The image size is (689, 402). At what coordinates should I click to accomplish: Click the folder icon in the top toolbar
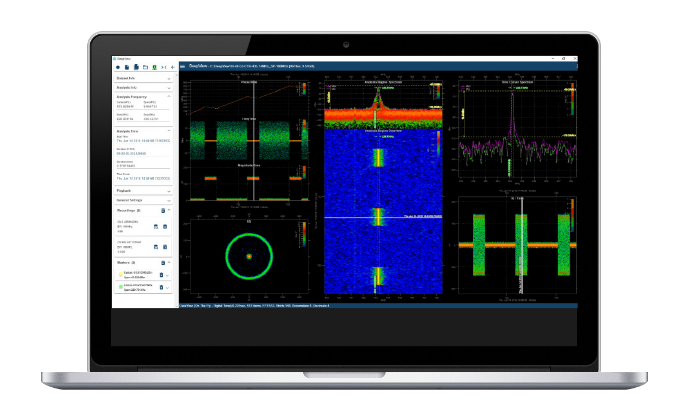145,67
